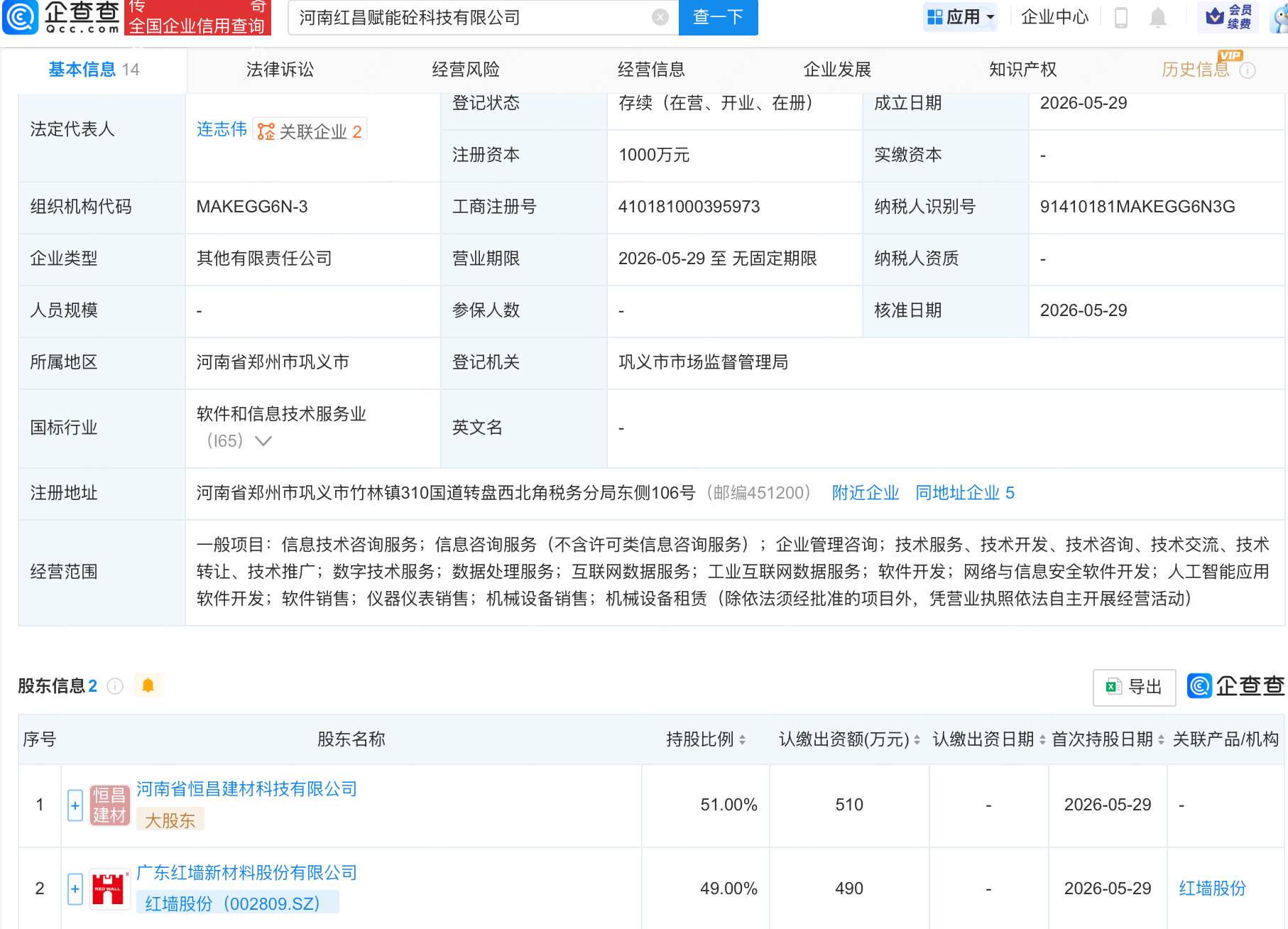Open the 经营风险 tab
This screenshot has width=1288, height=929.
(466, 70)
